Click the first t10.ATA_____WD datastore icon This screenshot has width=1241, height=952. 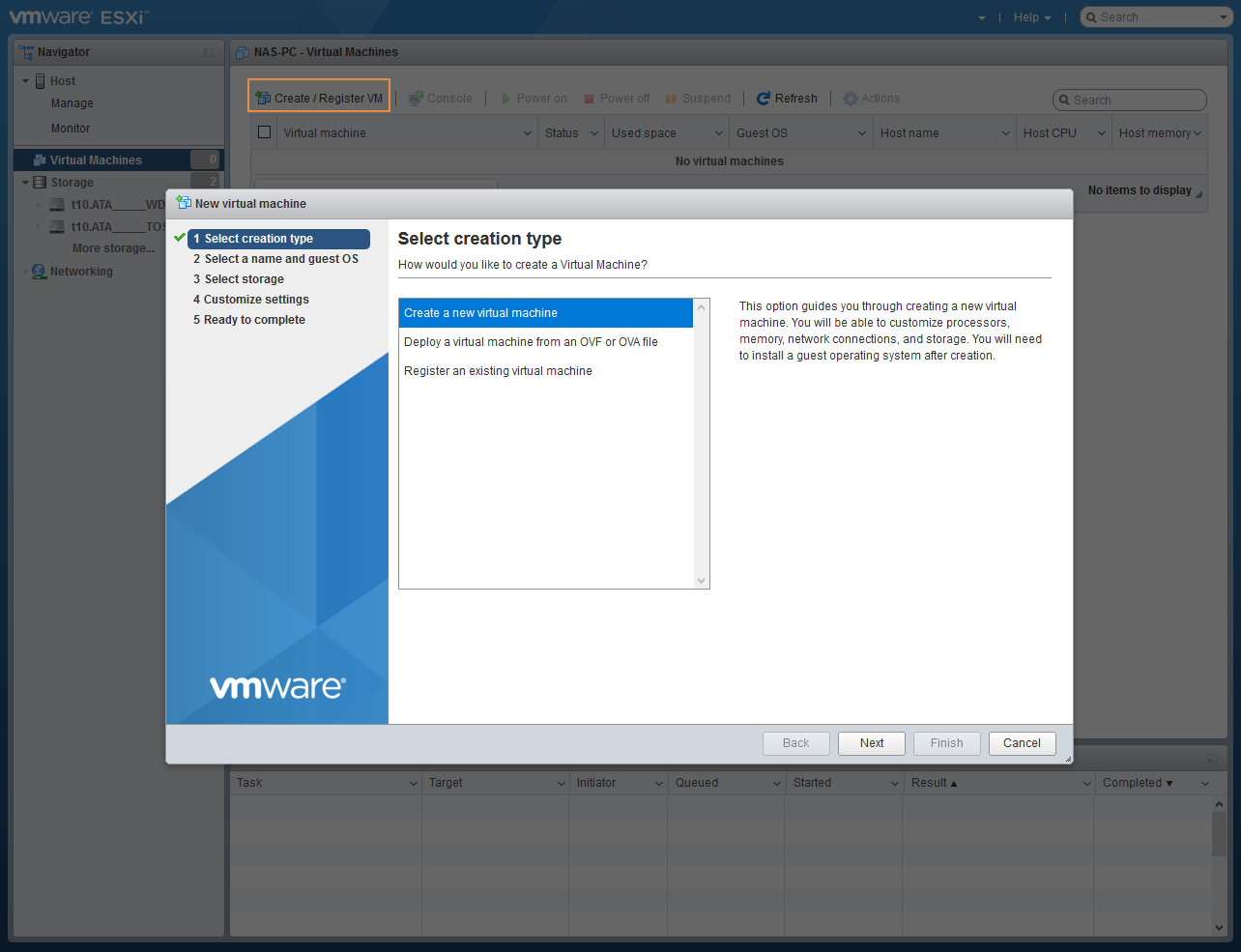click(57, 205)
